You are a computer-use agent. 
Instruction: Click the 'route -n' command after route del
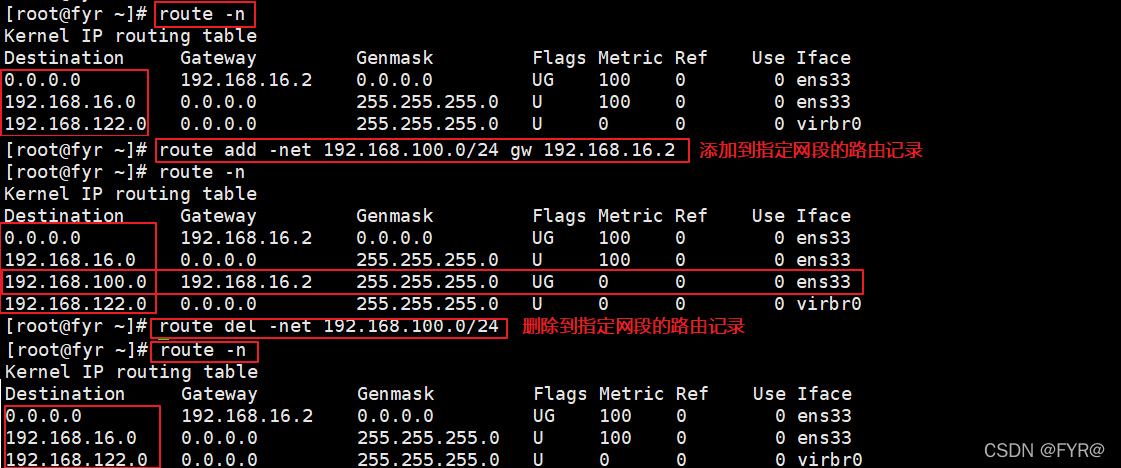pos(203,350)
